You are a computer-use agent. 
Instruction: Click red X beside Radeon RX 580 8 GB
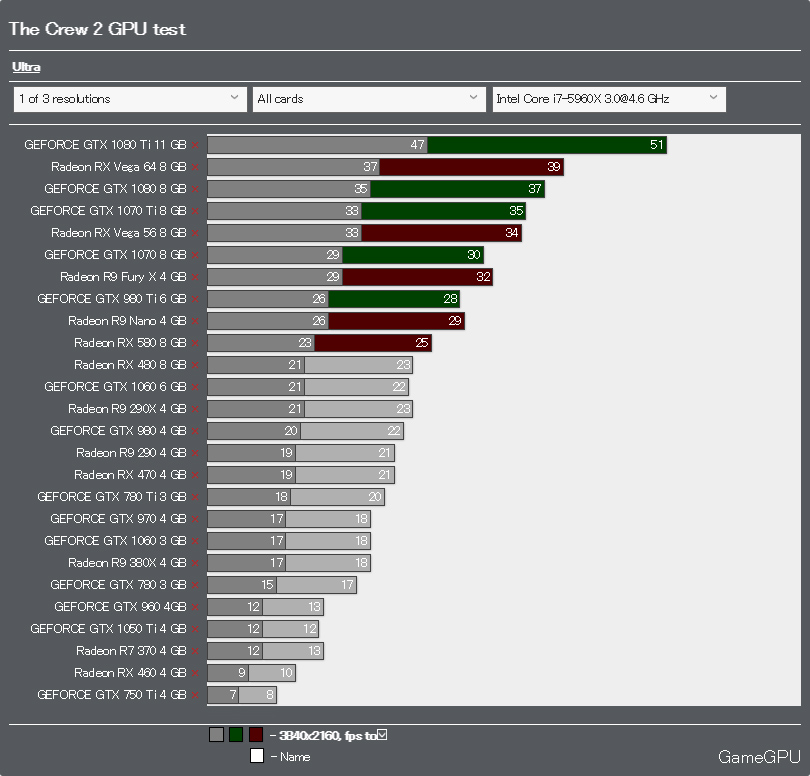(x=195, y=344)
